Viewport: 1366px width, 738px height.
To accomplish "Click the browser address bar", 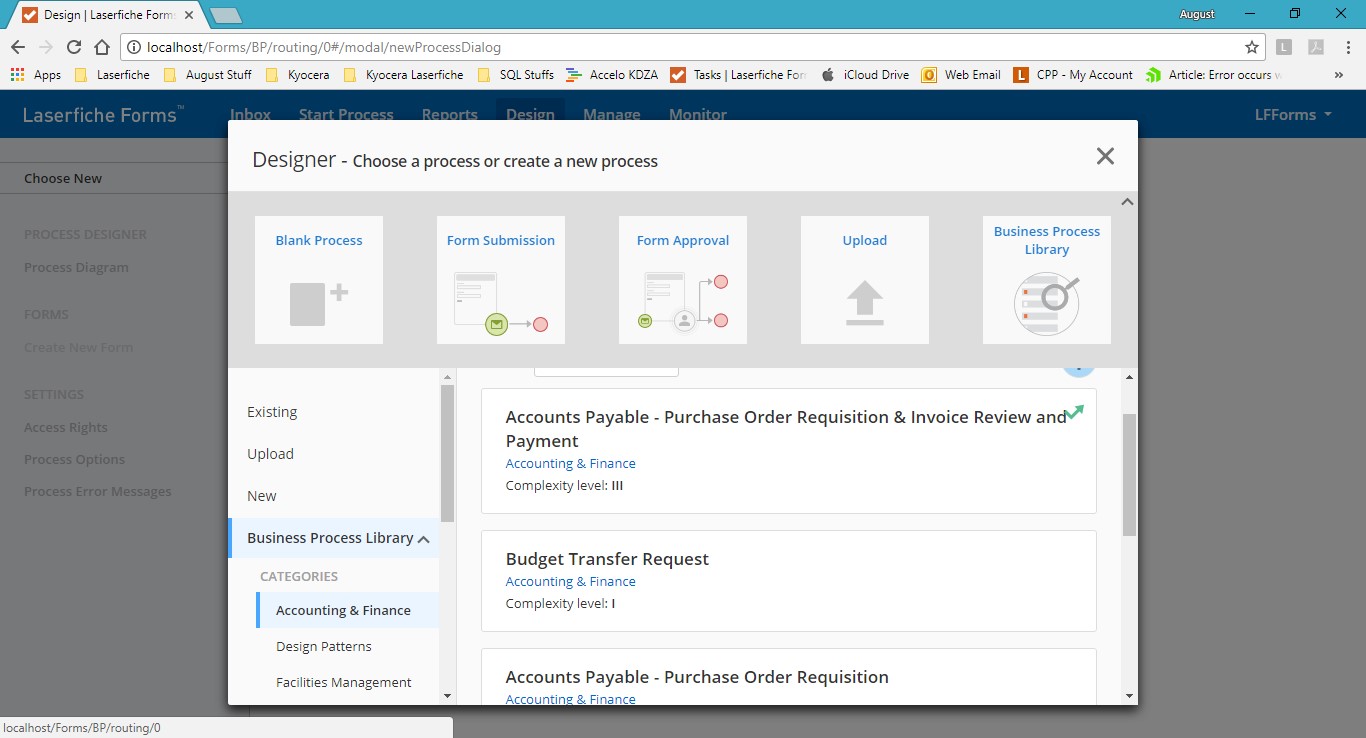I will click(x=691, y=47).
